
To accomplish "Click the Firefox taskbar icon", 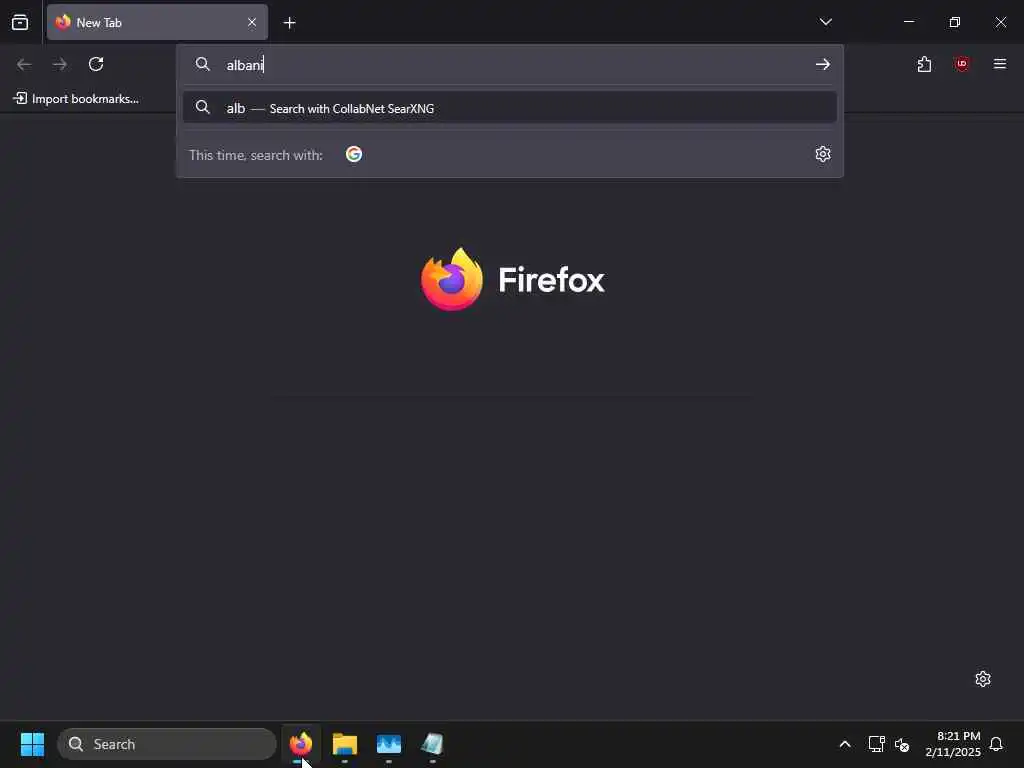I will pos(301,744).
